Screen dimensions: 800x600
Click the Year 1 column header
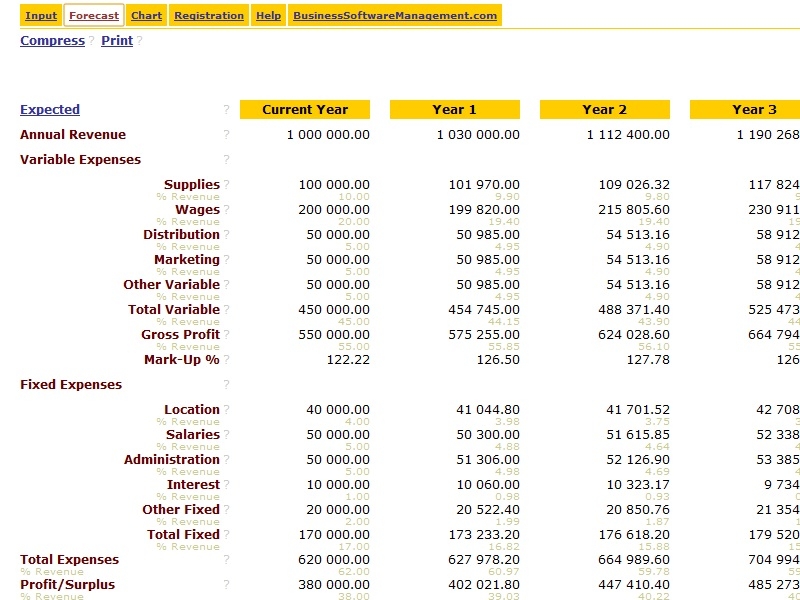tap(455, 110)
